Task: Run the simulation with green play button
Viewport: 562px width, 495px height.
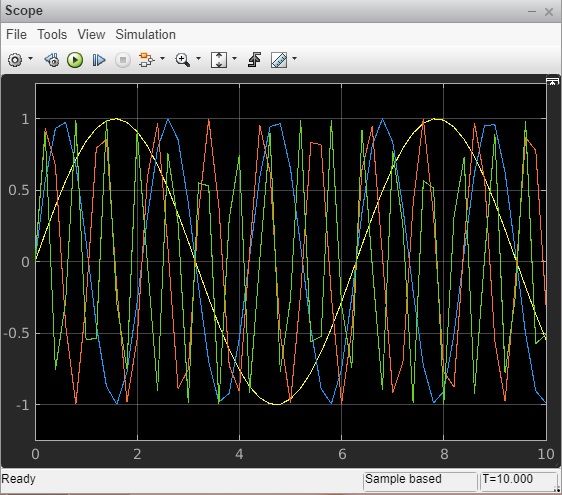Action: (x=75, y=60)
